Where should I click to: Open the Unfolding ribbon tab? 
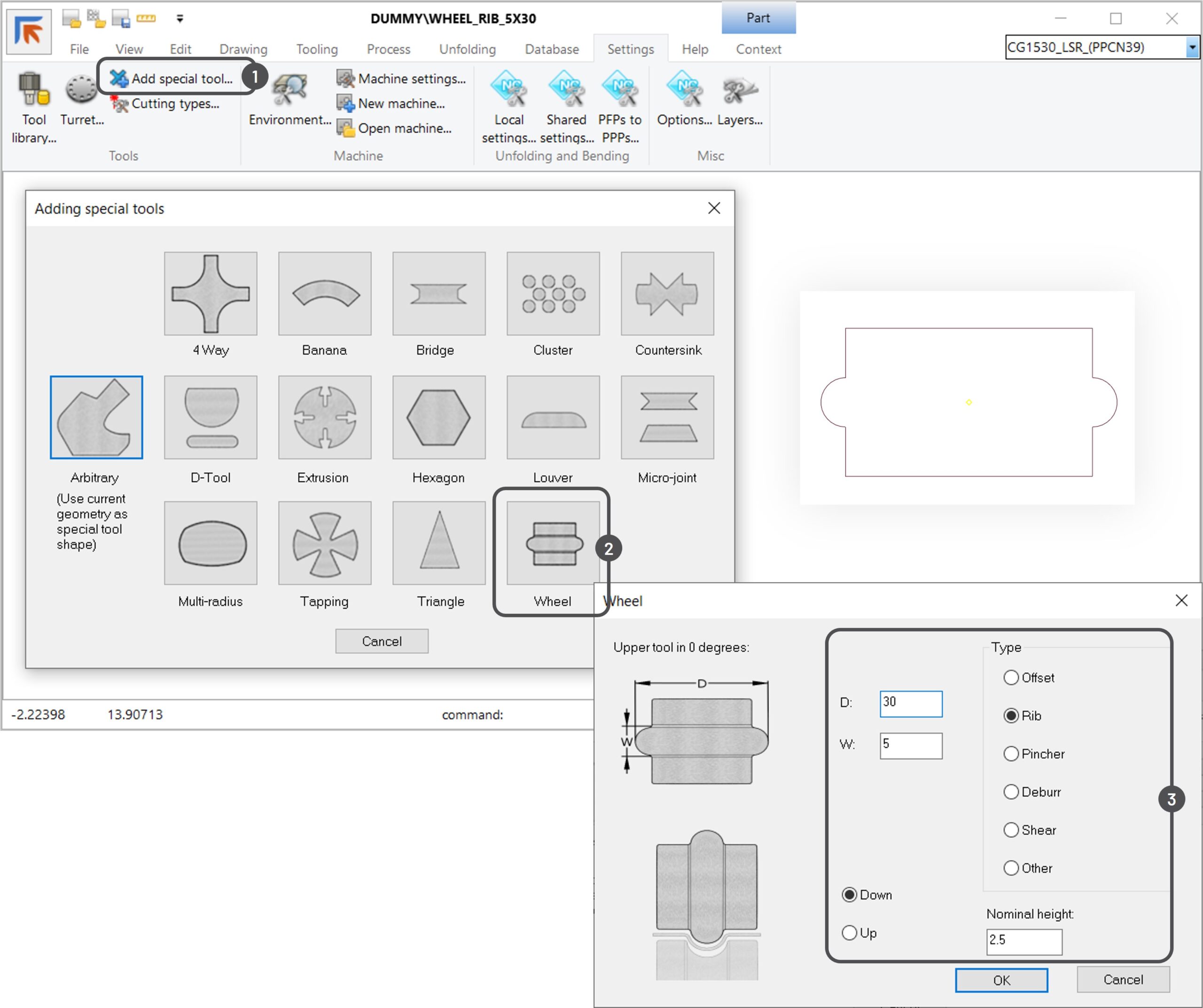coord(467,49)
